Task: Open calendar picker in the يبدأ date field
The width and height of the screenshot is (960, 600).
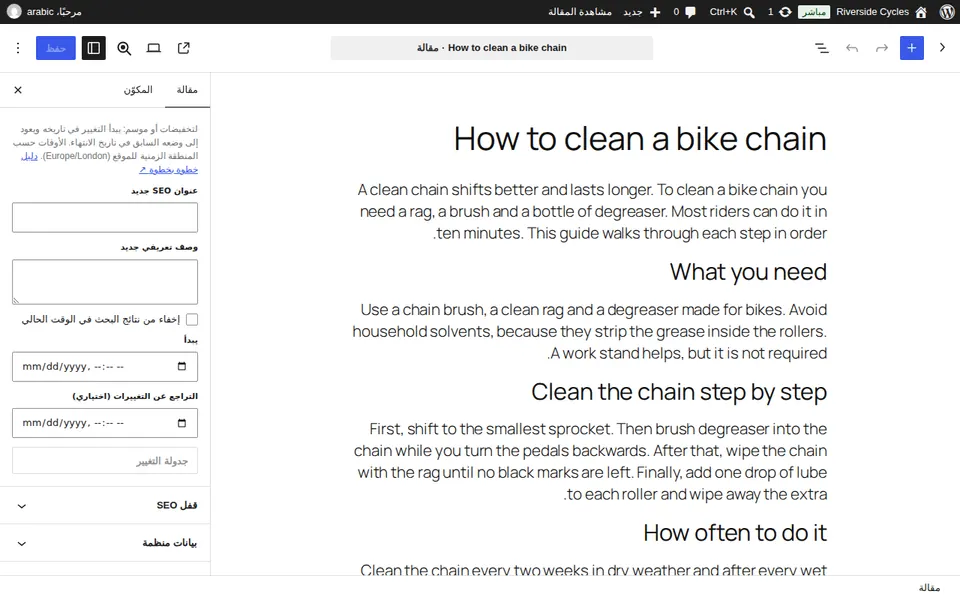Action: click(x=182, y=366)
